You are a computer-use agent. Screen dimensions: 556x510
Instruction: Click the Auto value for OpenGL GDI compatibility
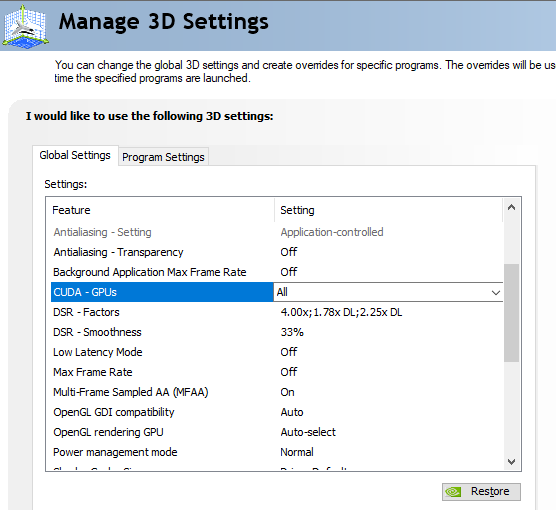pyautogui.click(x=292, y=412)
